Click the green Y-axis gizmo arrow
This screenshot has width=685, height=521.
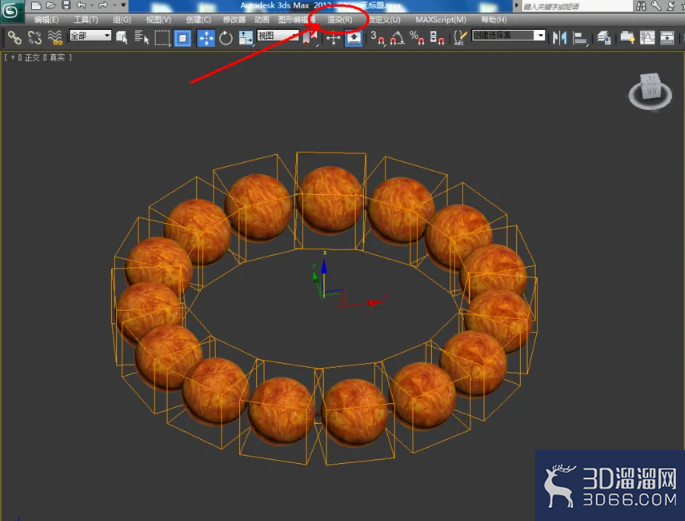pos(315,277)
